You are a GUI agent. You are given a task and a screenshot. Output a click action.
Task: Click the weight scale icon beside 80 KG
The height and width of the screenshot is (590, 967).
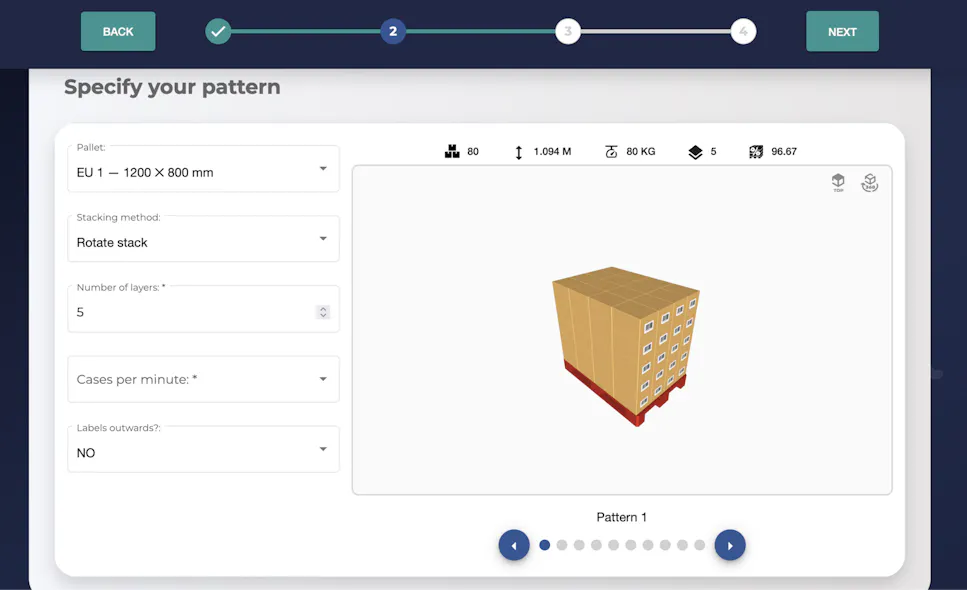coord(611,152)
